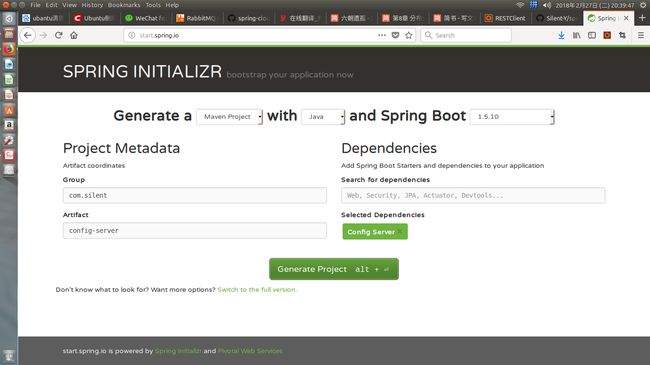Open a new browser tab

(x=643, y=18)
